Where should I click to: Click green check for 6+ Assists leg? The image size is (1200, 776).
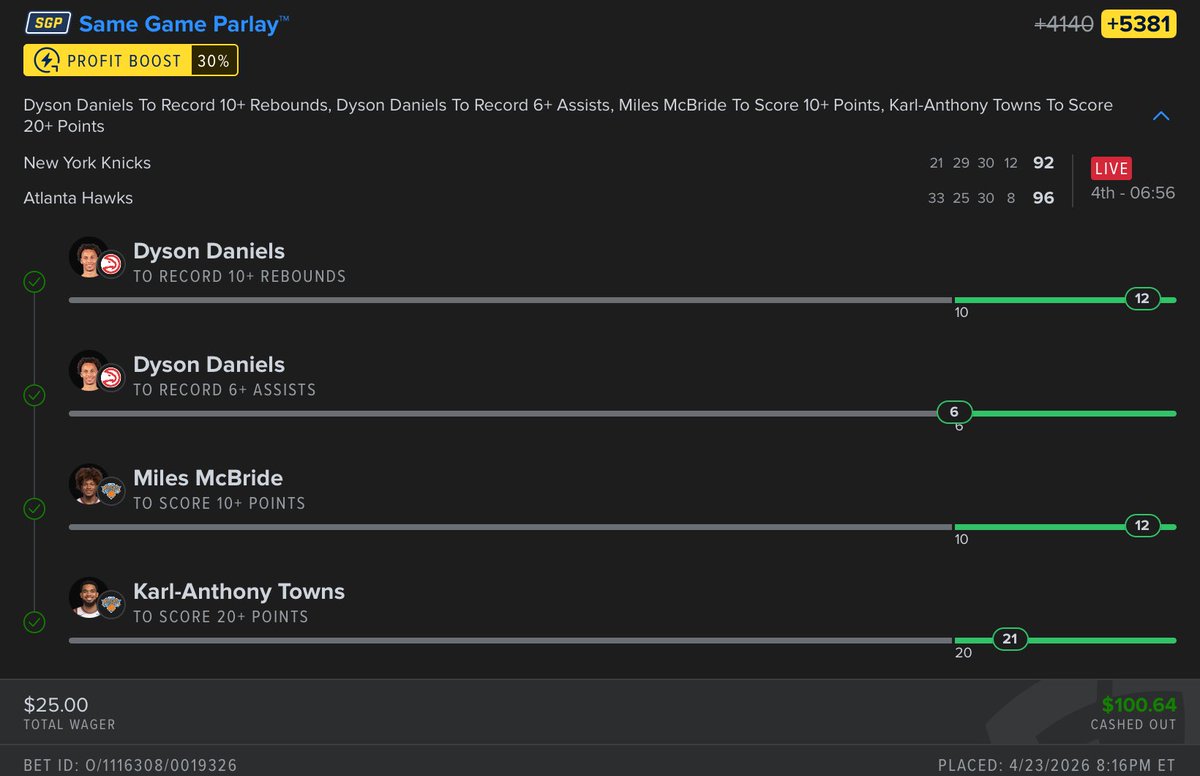(34, 396)
